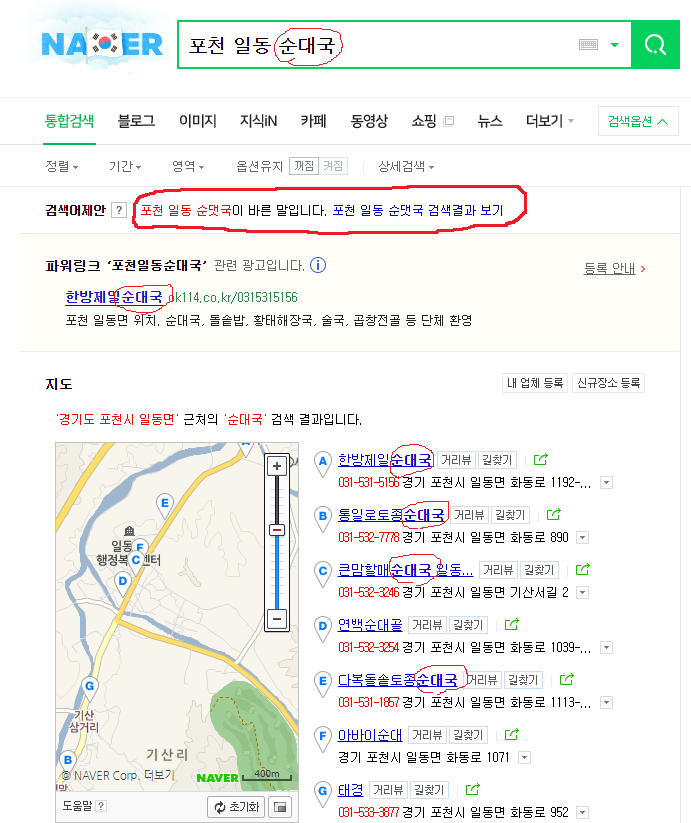
Task: Select the 통합검색 tab
Action: tap(69, 122)
